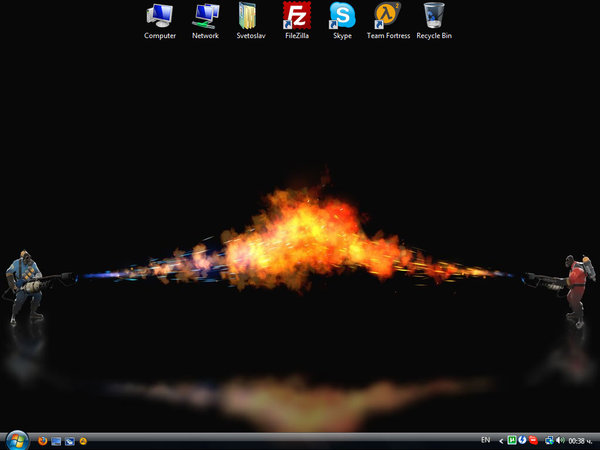Image resolution: width=600 pixels, height=450 pixels.
Task: Click the blue lightning-bolt tray icon
Action: [x=522, y=440]
